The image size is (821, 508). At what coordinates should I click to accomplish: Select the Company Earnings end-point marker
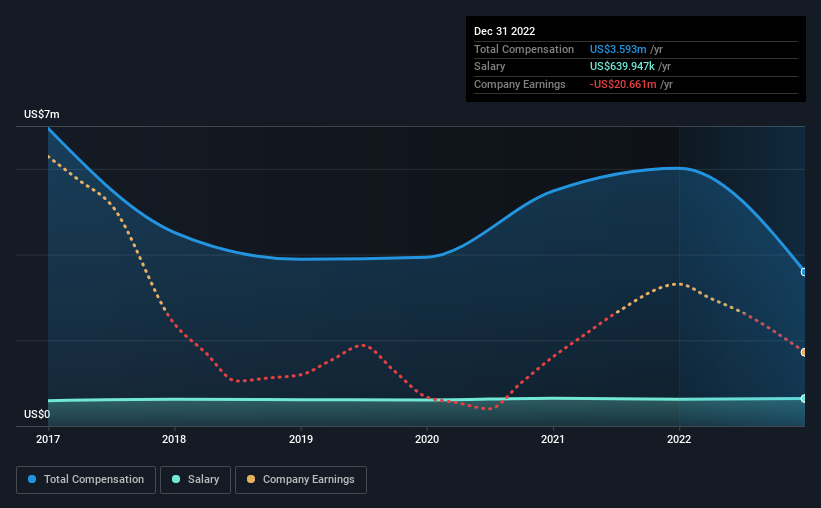804,352
